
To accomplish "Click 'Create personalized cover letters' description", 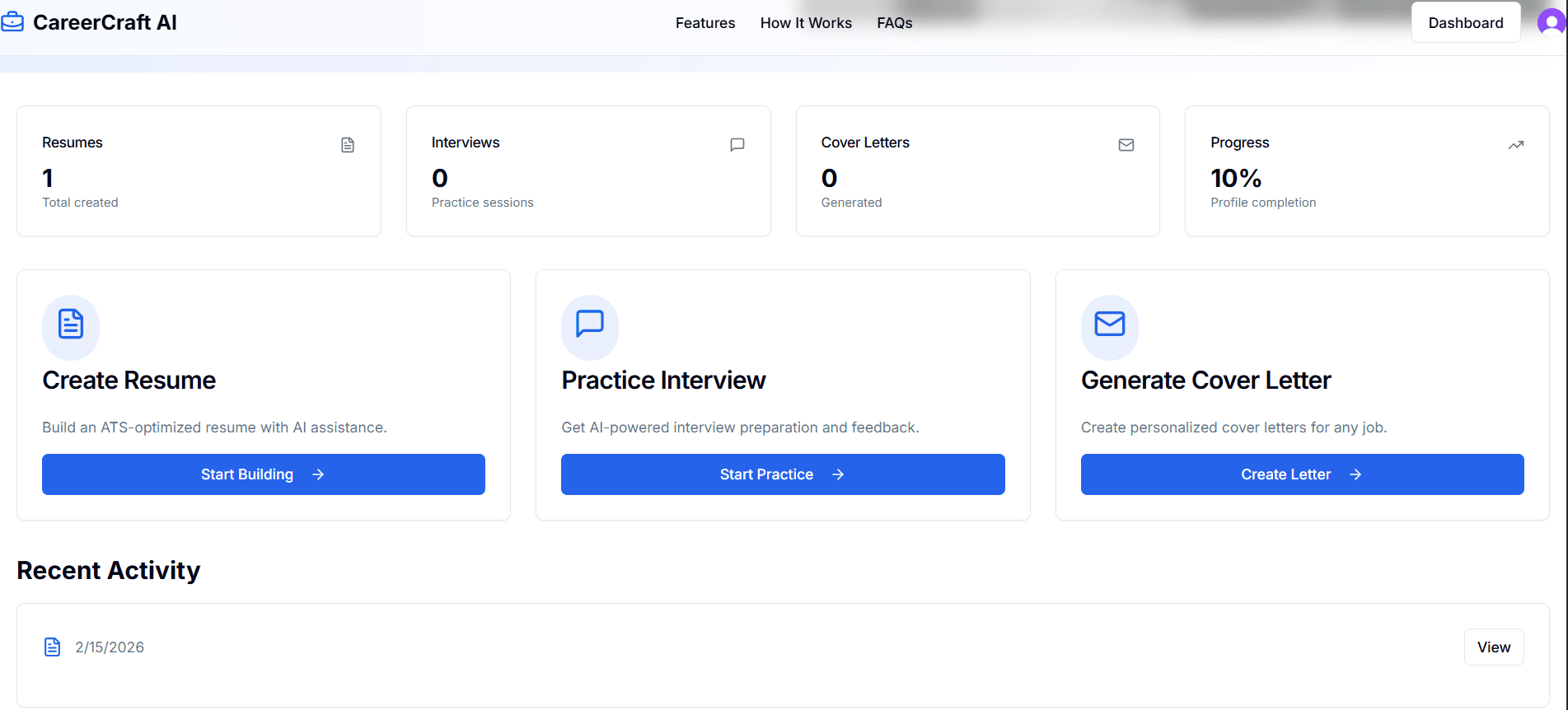I will click(1233, 427).
